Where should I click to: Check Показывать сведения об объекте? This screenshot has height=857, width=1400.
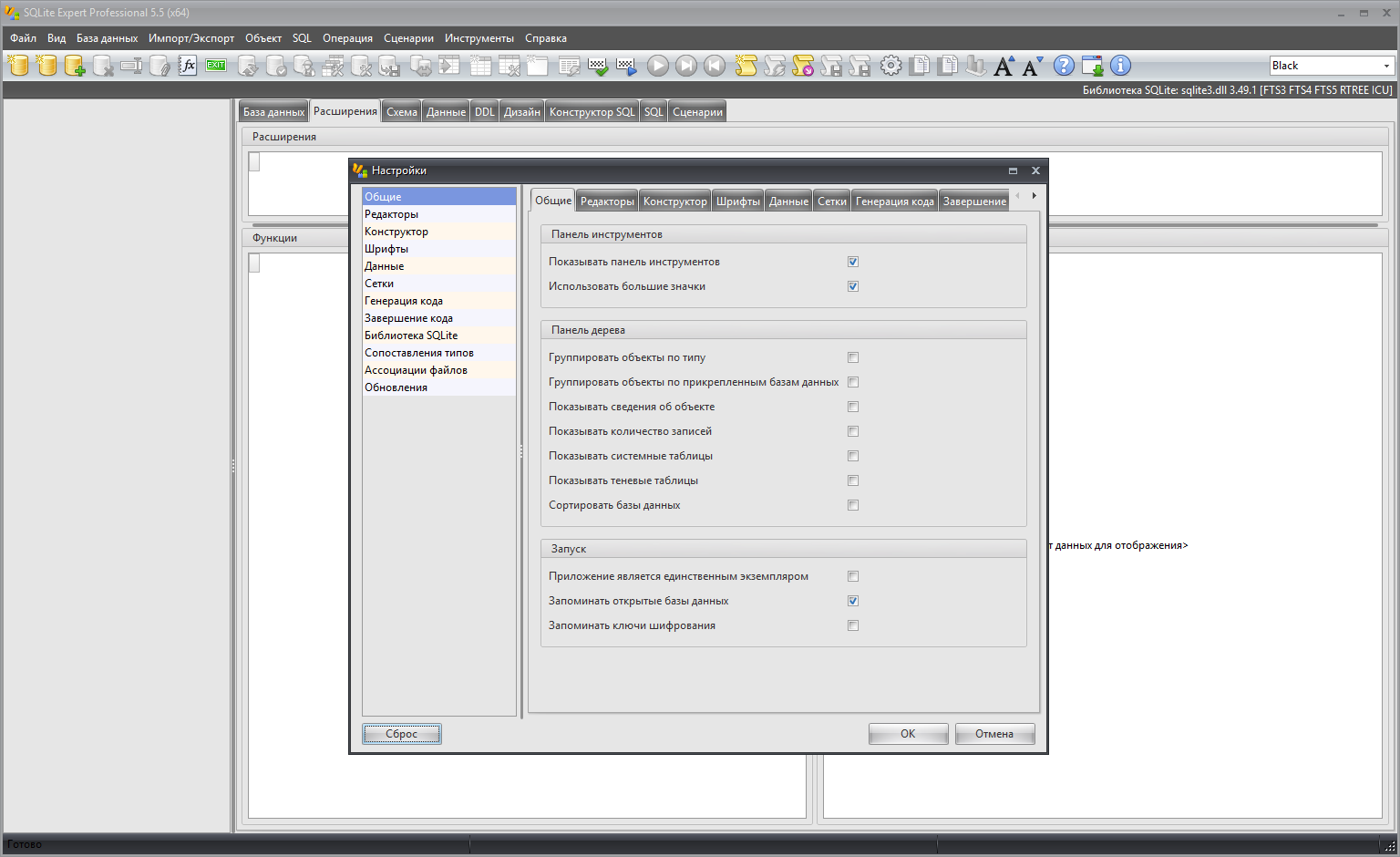coord(853,407)
